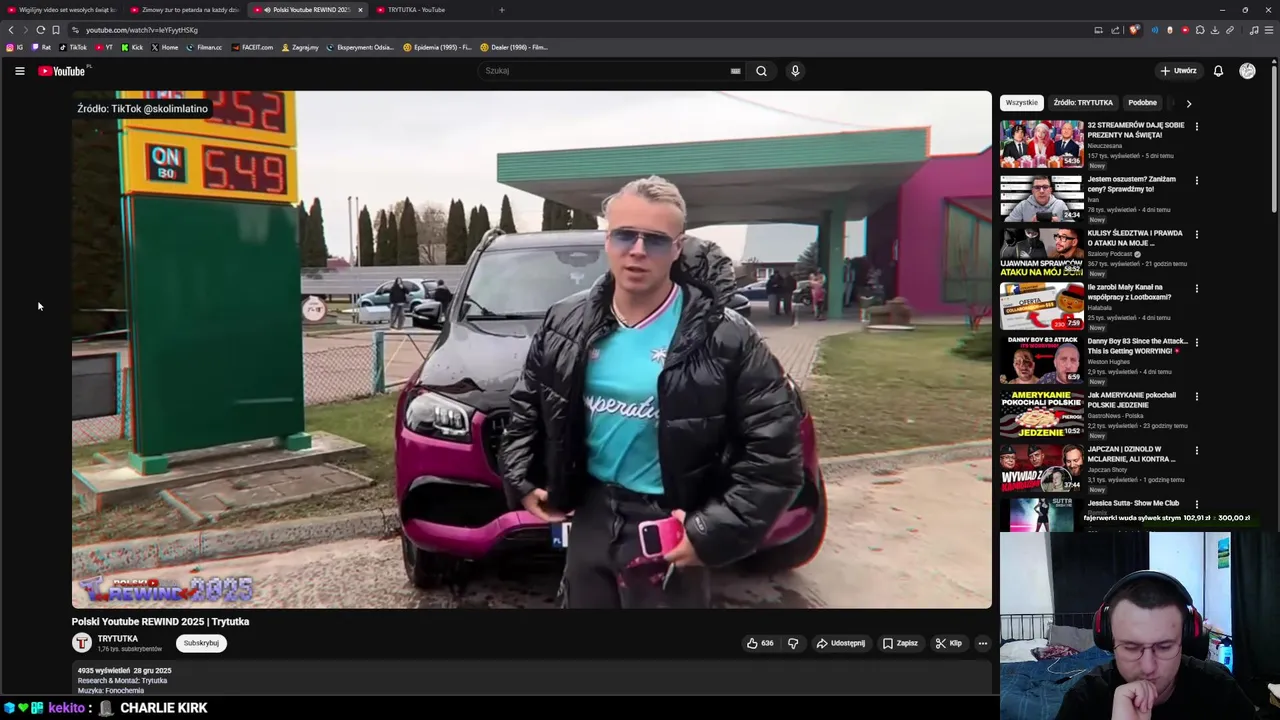Click the Subskrybuj button

click(x=201, y=643)
